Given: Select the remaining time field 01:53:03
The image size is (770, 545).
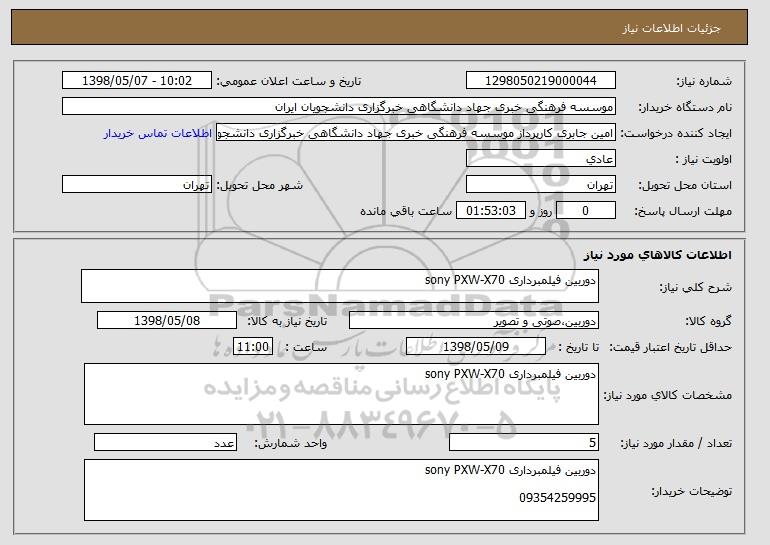Looking at the screenshot, I should click(x=491, y=211).
